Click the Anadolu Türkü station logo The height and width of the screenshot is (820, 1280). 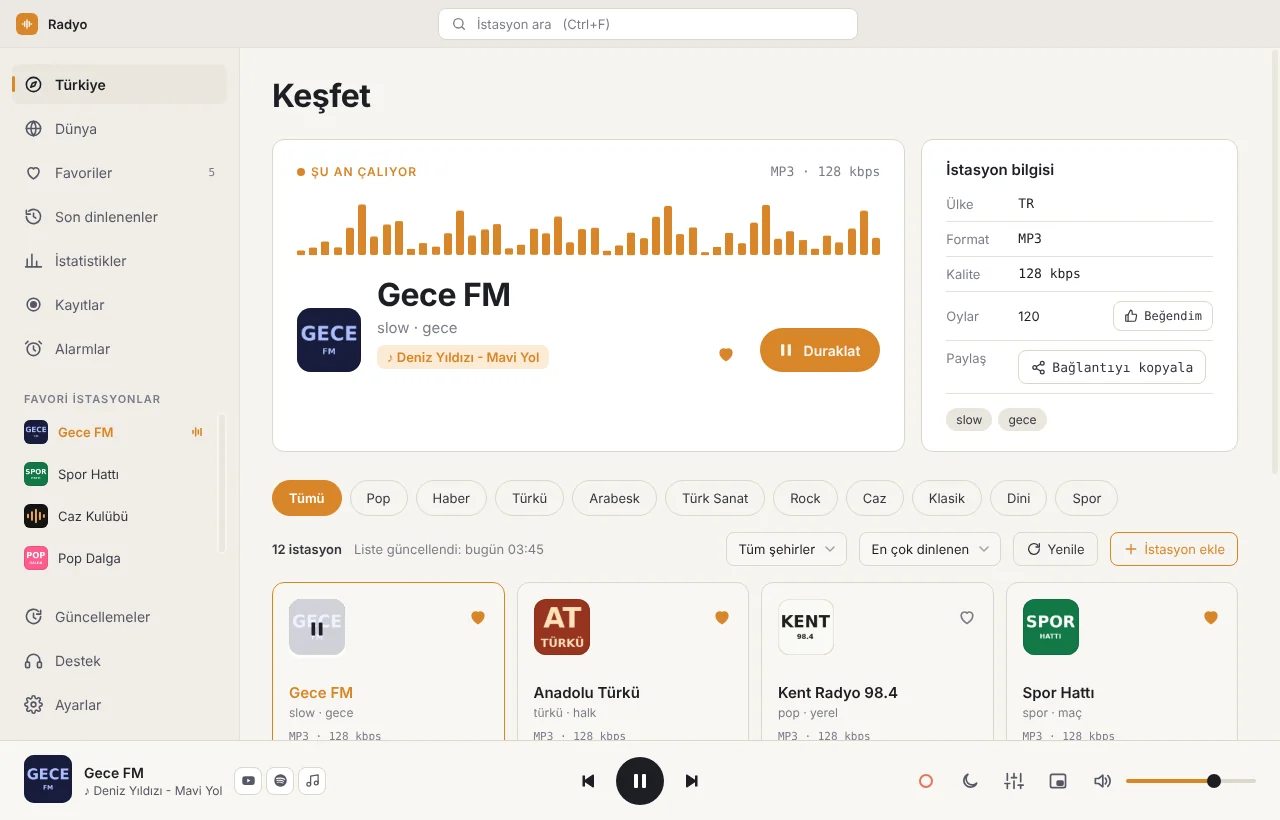562,627
